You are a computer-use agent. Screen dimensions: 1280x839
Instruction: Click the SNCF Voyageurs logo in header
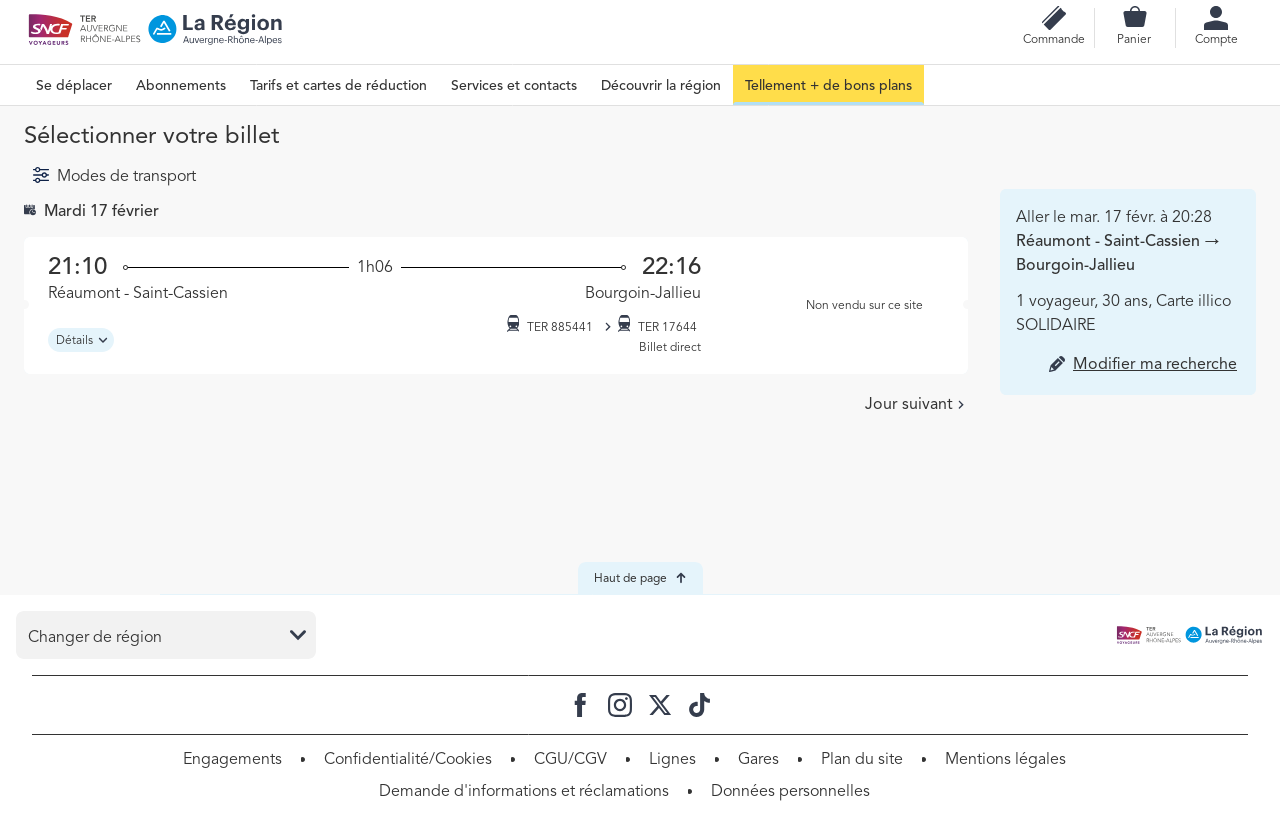(50, 30)
